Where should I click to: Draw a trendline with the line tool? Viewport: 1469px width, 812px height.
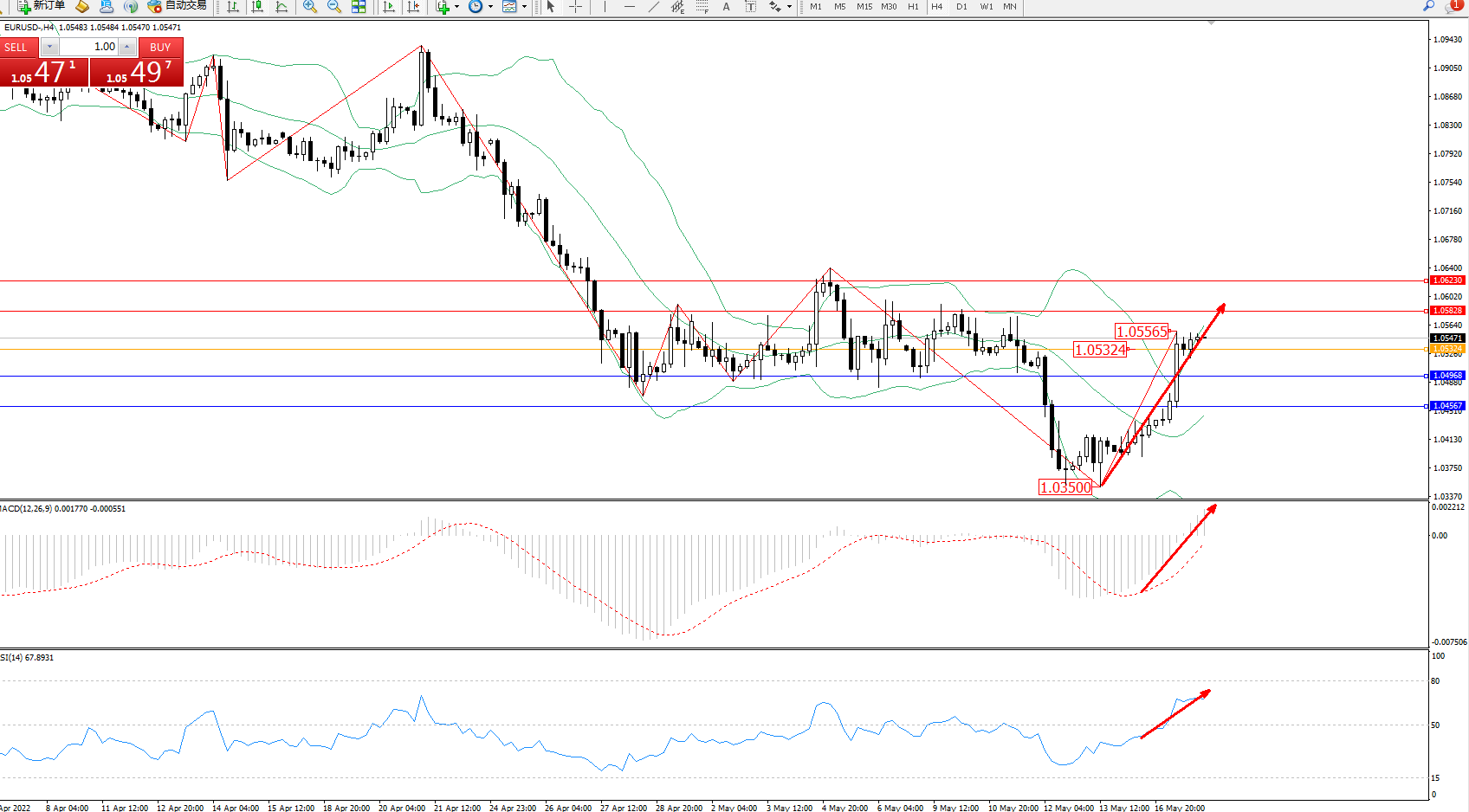pyautogui.click(x=654, y=7)
